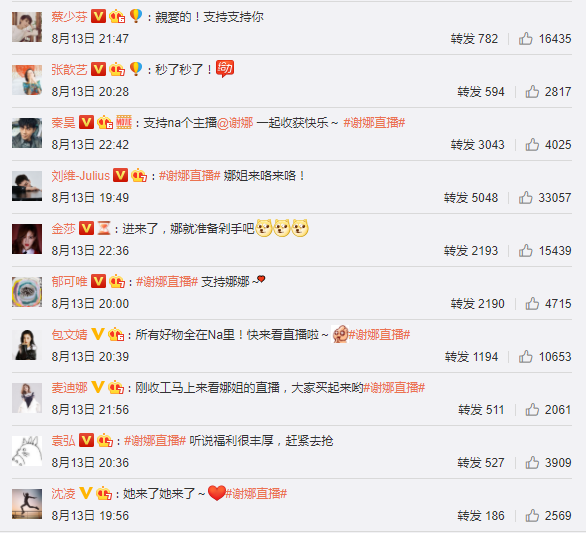Like 张歆艺's comment showing 2817 likes
The image size is (586, 533).
pyautogui.click(x=532, y=92)
